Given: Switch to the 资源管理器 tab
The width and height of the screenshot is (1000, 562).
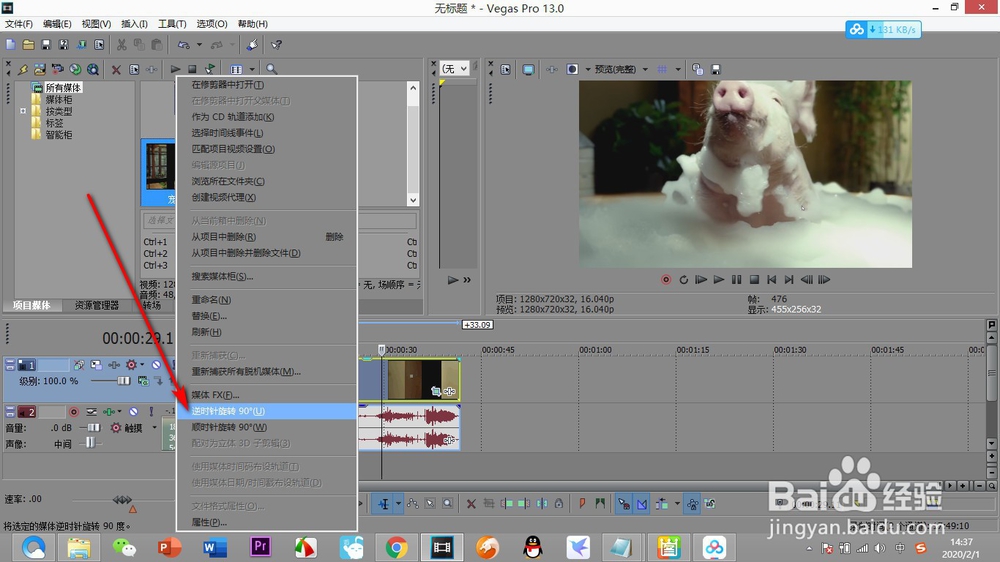Looking at the screenshot, I should 97,306.
